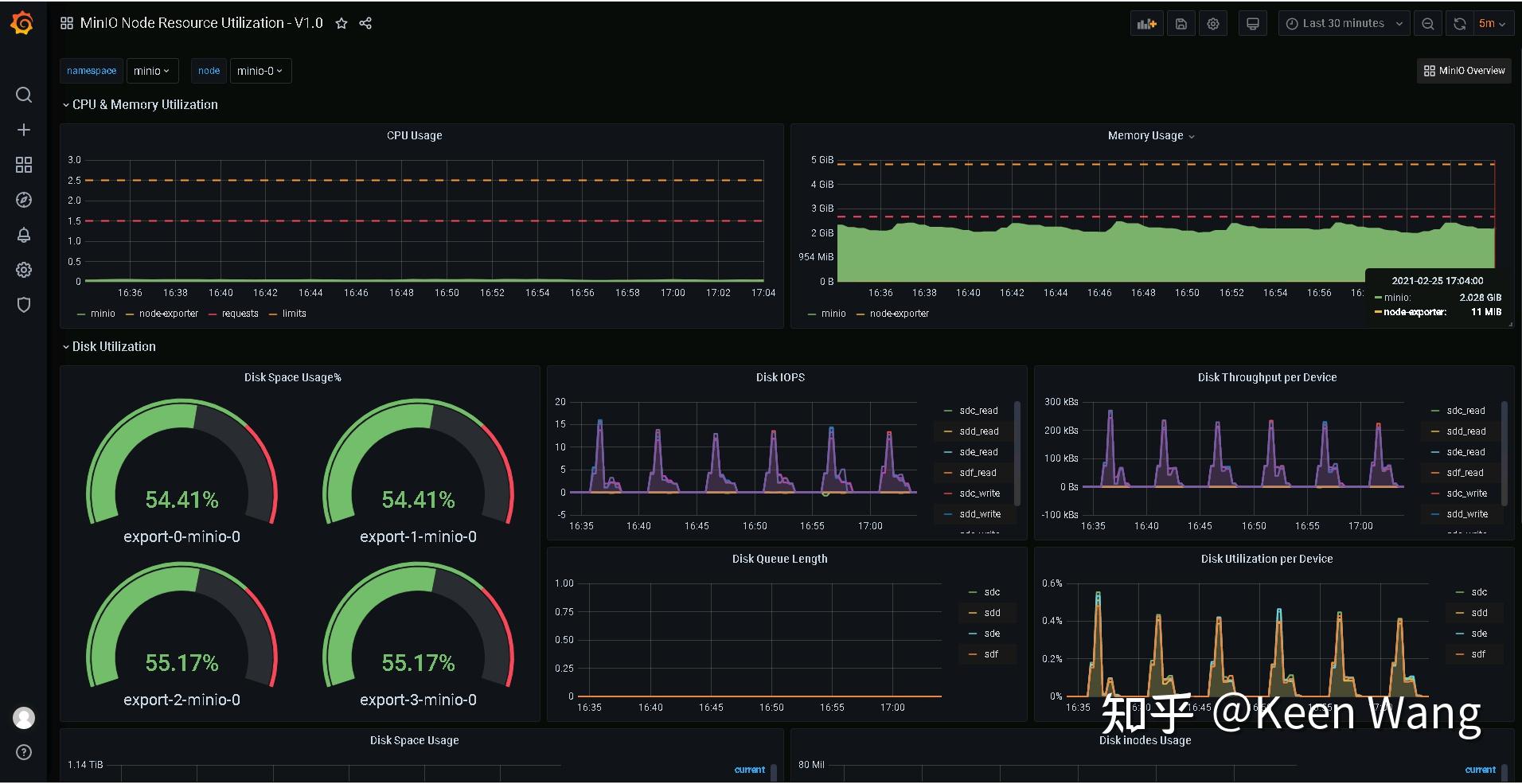The height and width of the screenshot is (784, 1522).
Task: Toggle limits series in CPU legend
Action: pos(294,314)
